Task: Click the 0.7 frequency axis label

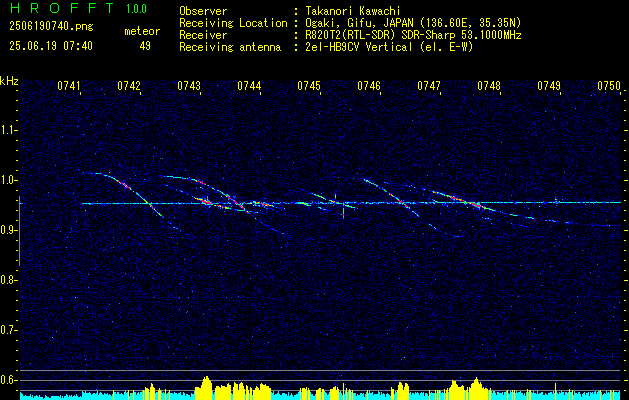Action: 8,330
